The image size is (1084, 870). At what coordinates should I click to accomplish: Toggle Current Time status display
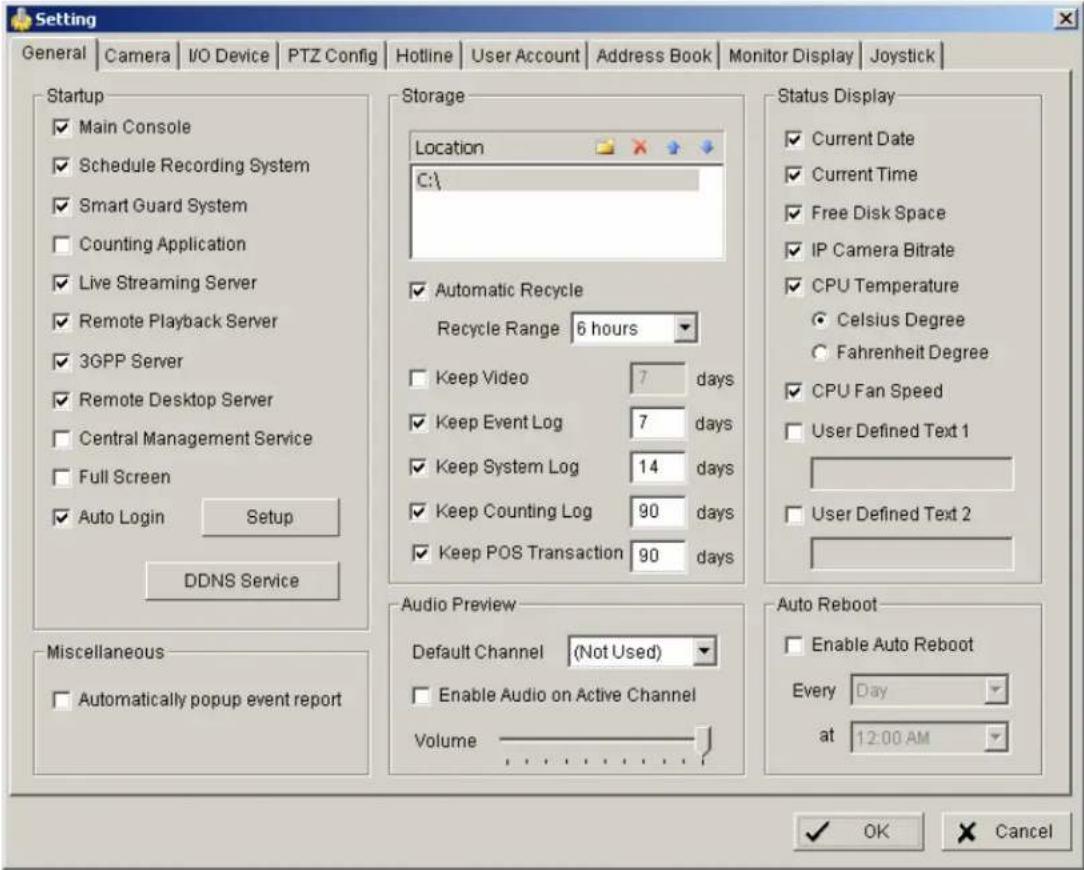pyautogui.click(x=794, y=175)
